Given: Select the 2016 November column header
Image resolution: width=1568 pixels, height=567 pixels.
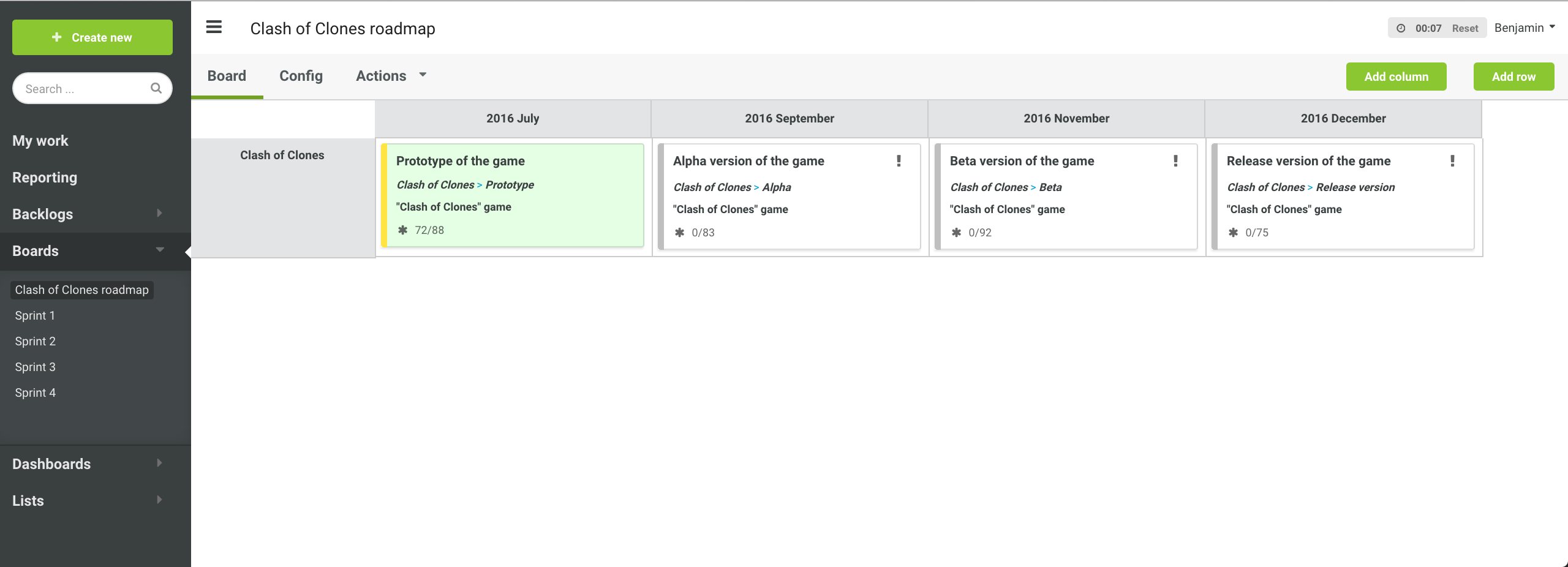Looking at the screenshot, I should [x=1066, y=119].
